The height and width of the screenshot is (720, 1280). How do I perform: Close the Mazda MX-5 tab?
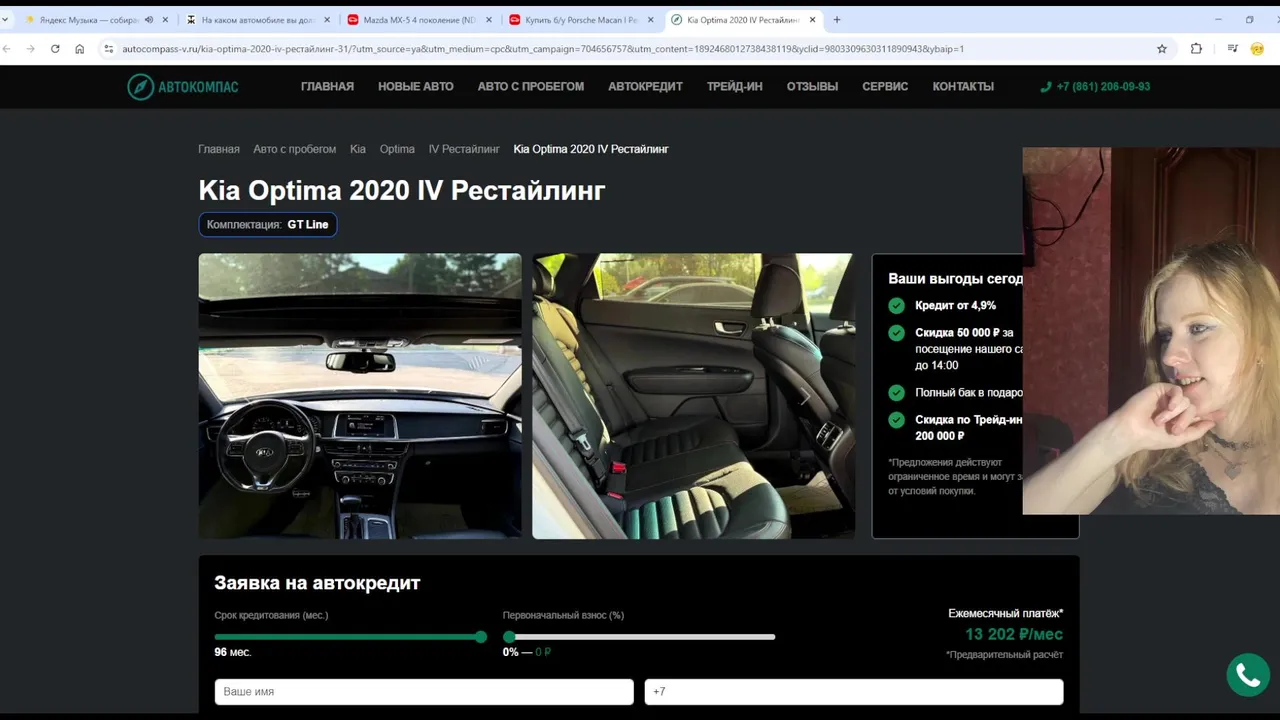489,20
